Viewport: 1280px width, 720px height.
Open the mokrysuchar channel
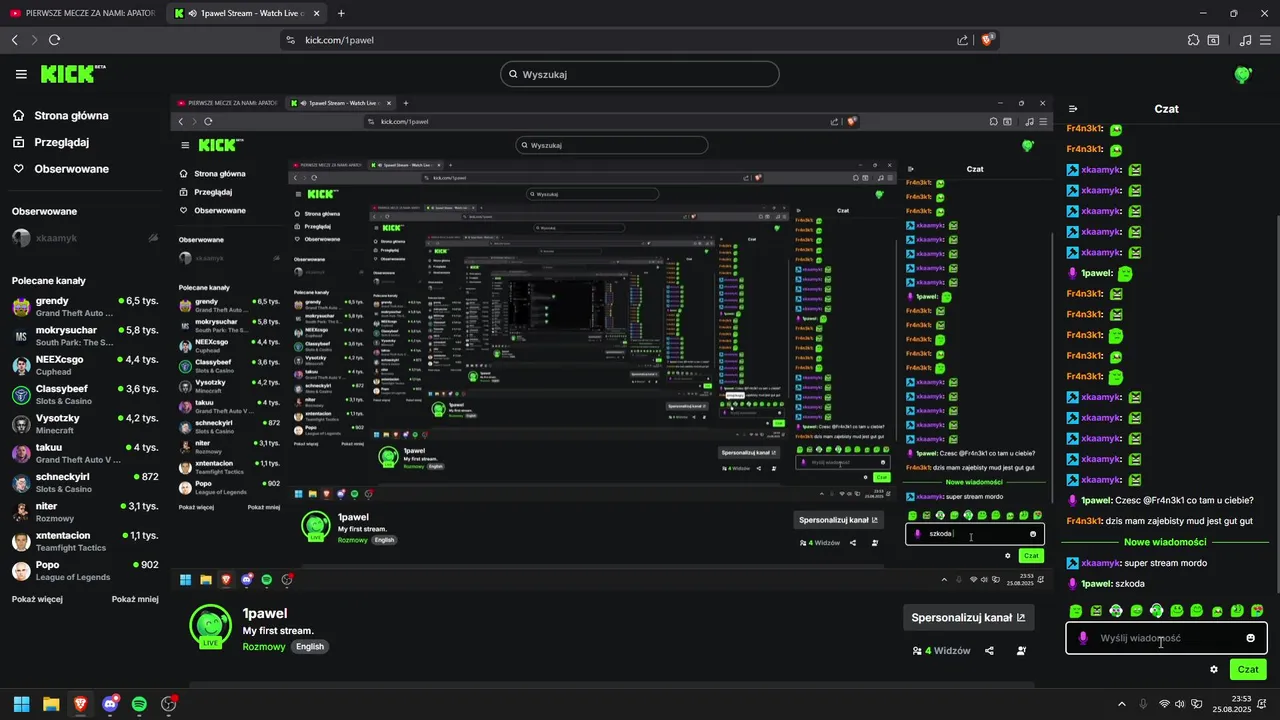(85, 335)
